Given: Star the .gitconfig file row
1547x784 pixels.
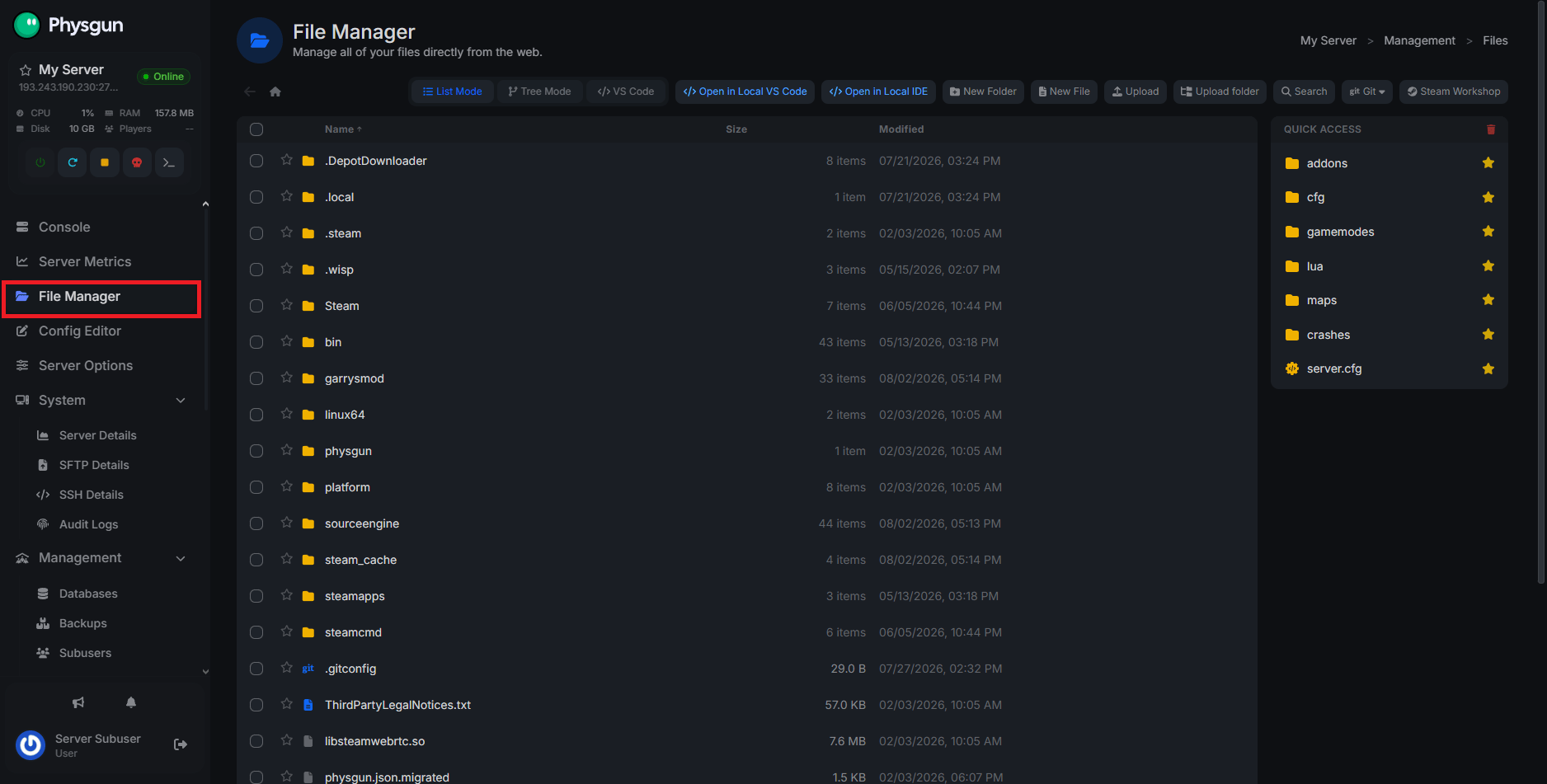Looking at the screenshot, I should point(286,668).
